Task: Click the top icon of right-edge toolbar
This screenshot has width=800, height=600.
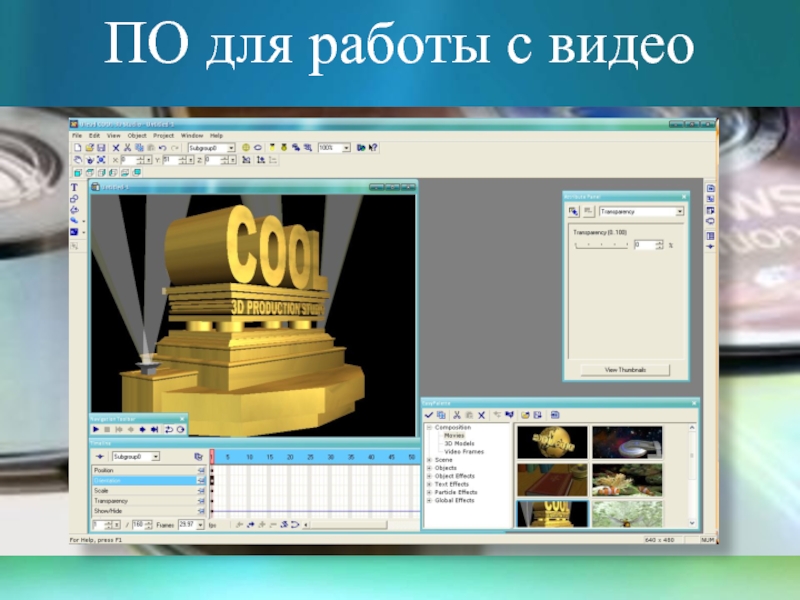Action: (x=710, y=188)
